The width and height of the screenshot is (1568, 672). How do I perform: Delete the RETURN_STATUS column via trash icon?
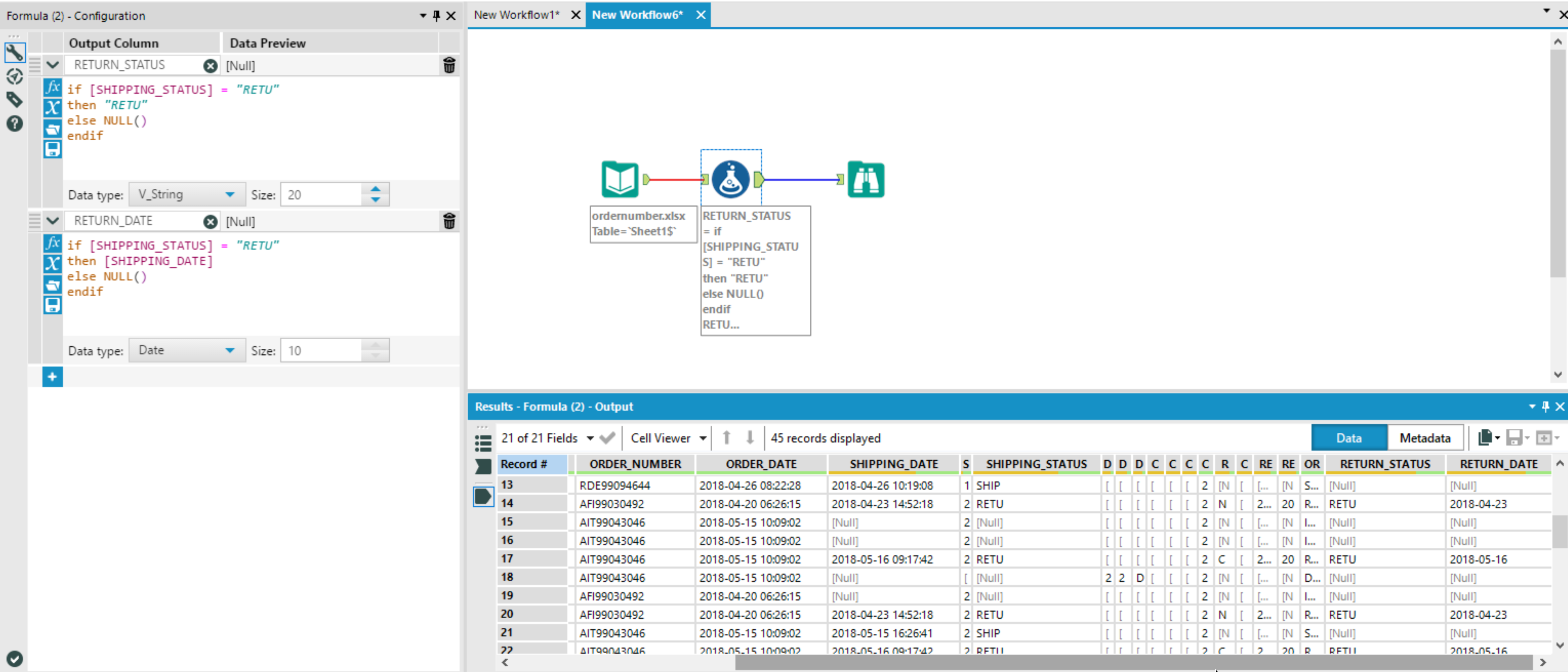(449, 66)
